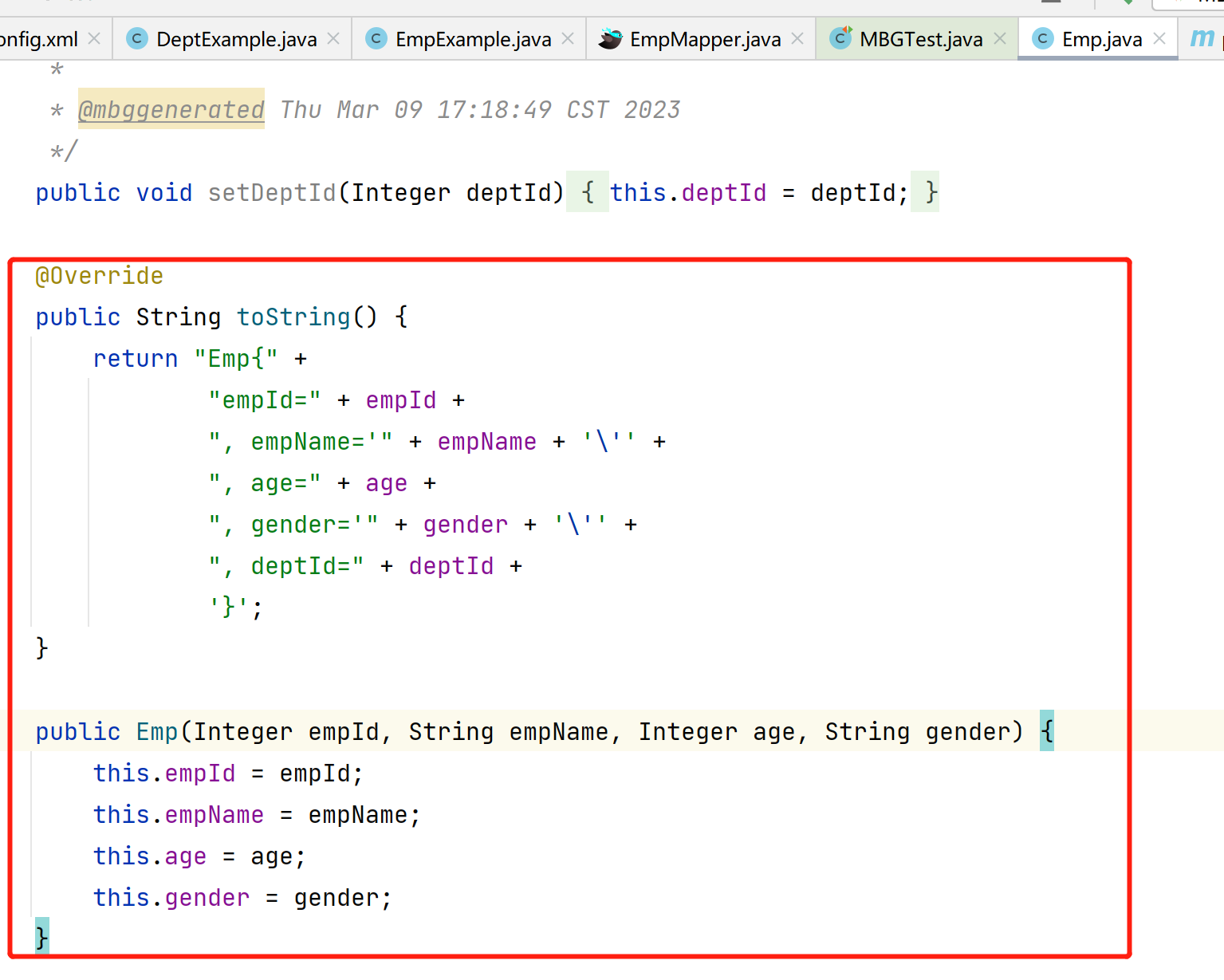Click the ", empName='" string literal
Image resolution: width=1224 pixels, height=980 pixels.
(x=301, y=442)
